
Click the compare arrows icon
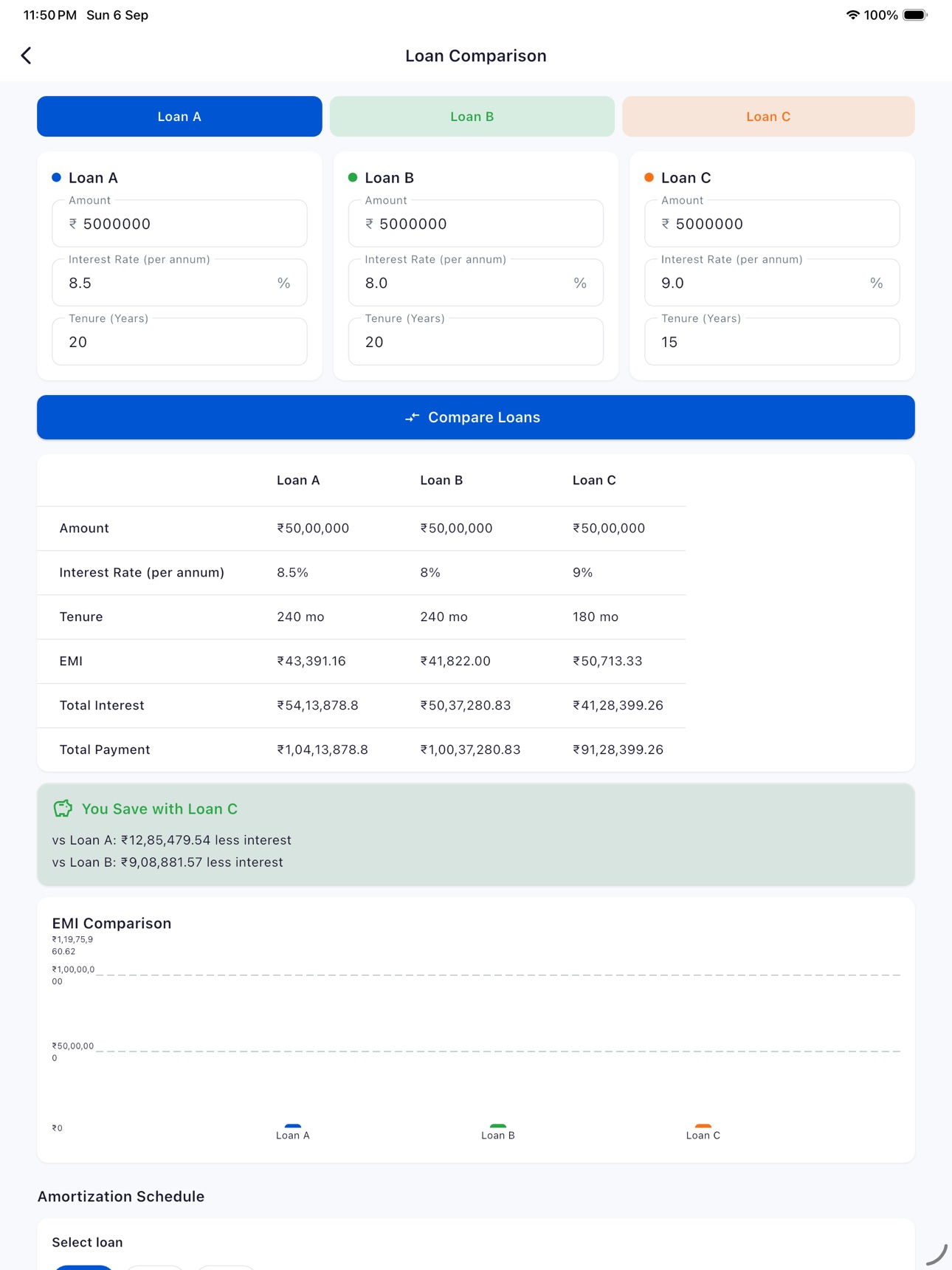click(x=412, y=418)
